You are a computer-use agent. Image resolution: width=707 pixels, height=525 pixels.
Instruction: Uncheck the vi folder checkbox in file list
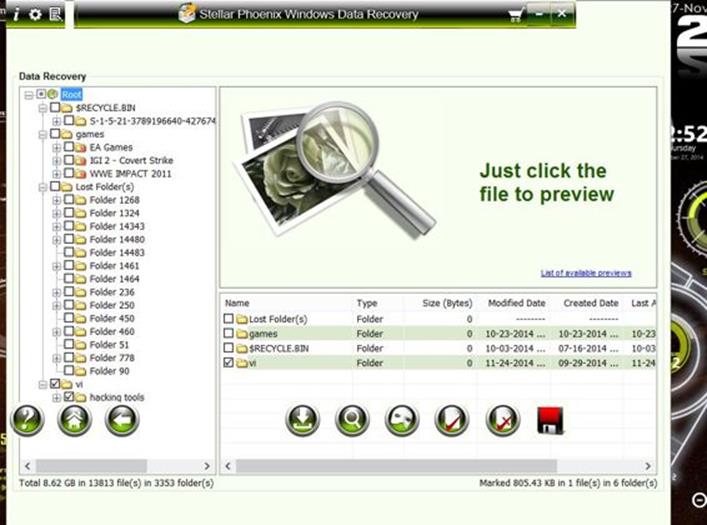tap(229, 362)
